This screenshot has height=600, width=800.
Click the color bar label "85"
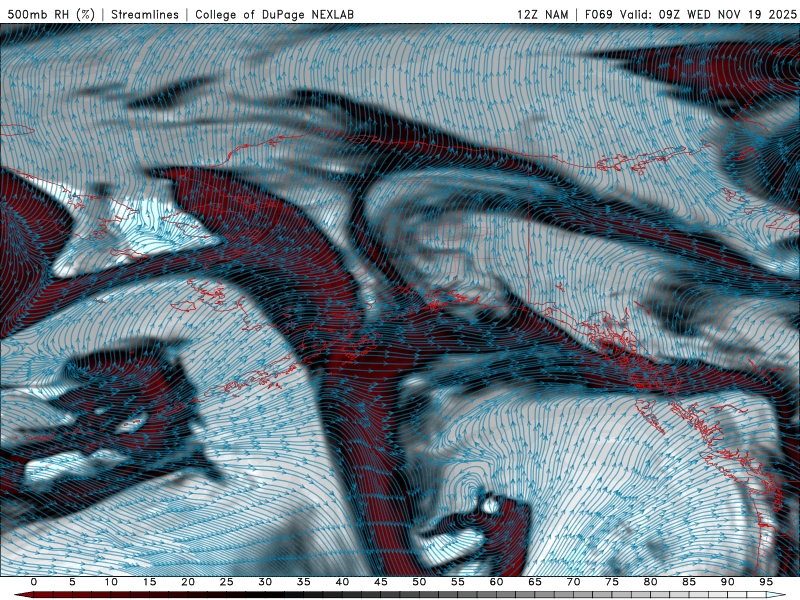pyautogui.click(x=689, y=582)
